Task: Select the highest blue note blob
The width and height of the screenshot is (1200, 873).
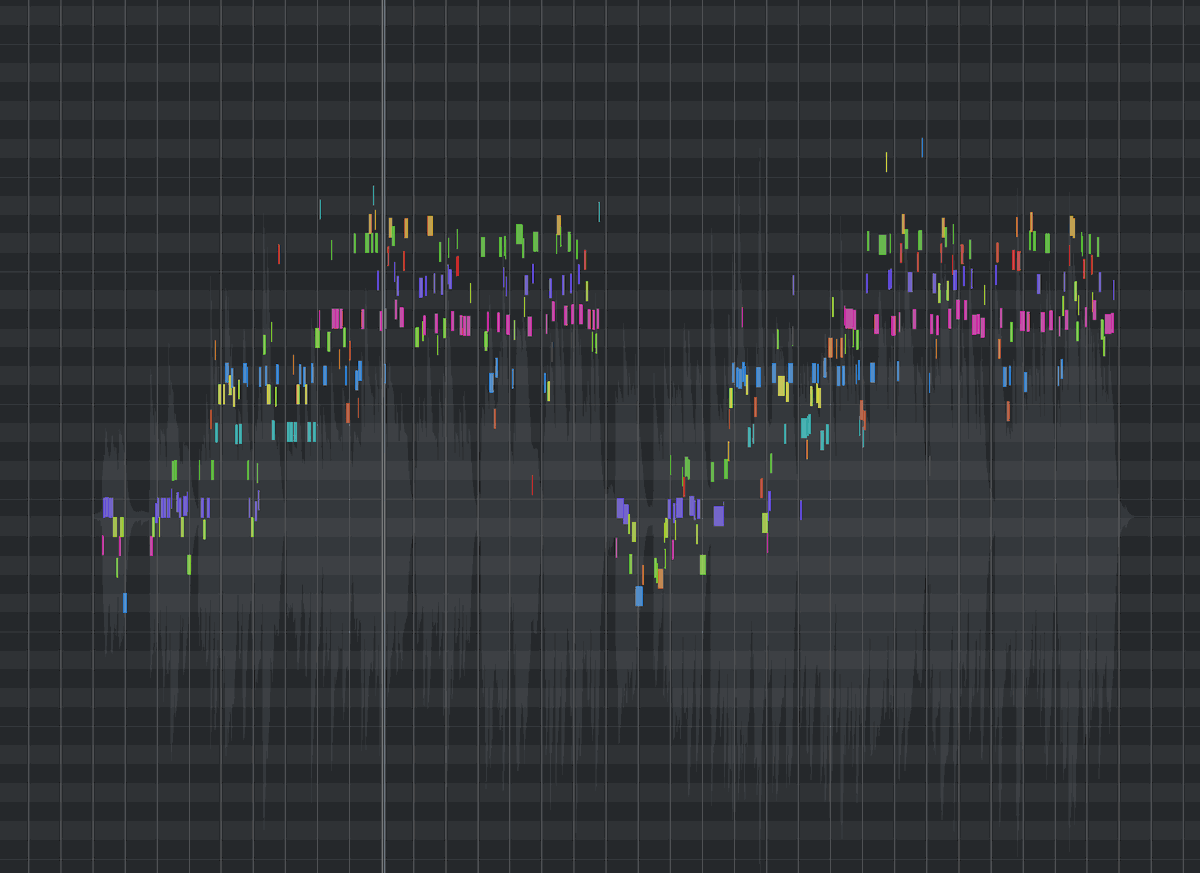Action: pyautogui.click(x=922, y=148)
